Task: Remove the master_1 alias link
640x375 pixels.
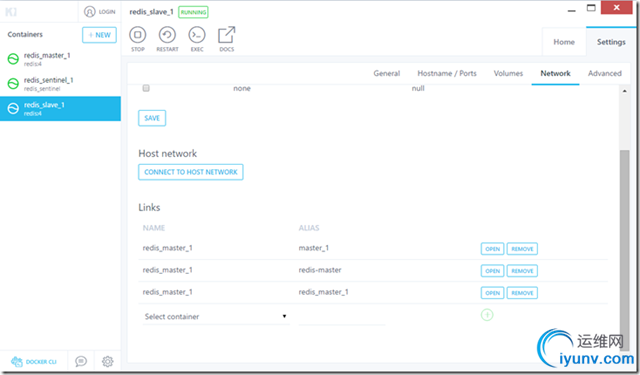Action: point(522,249)
